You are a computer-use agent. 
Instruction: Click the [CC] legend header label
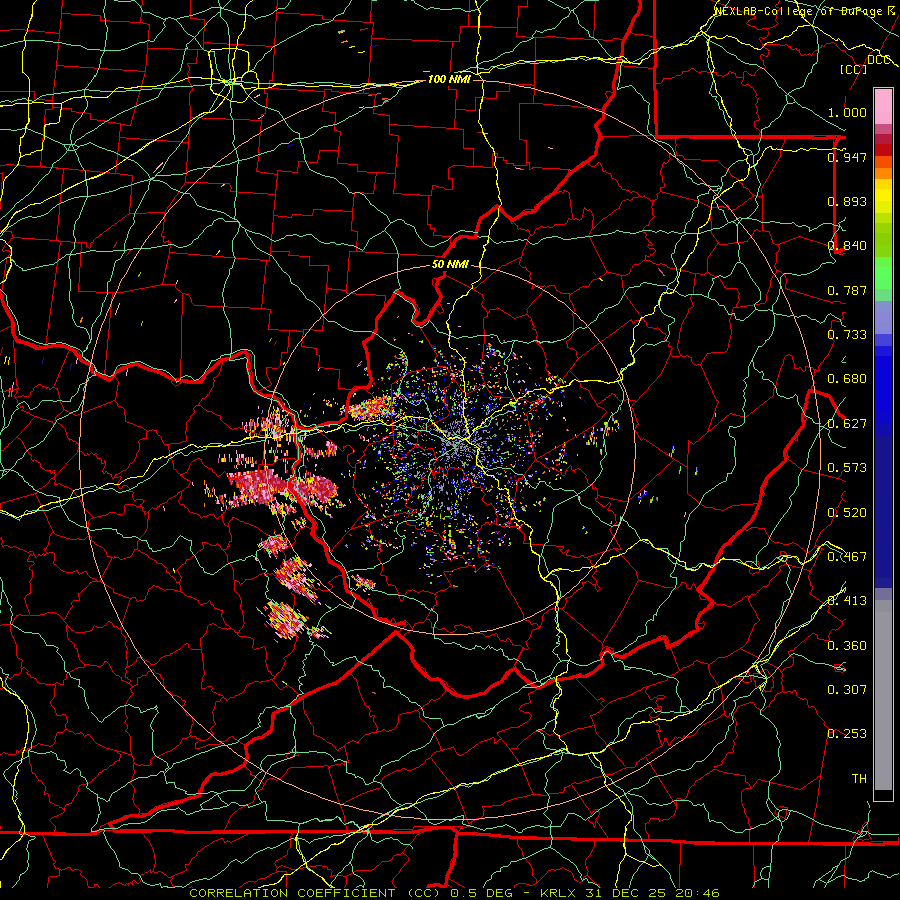pos(853,69)
